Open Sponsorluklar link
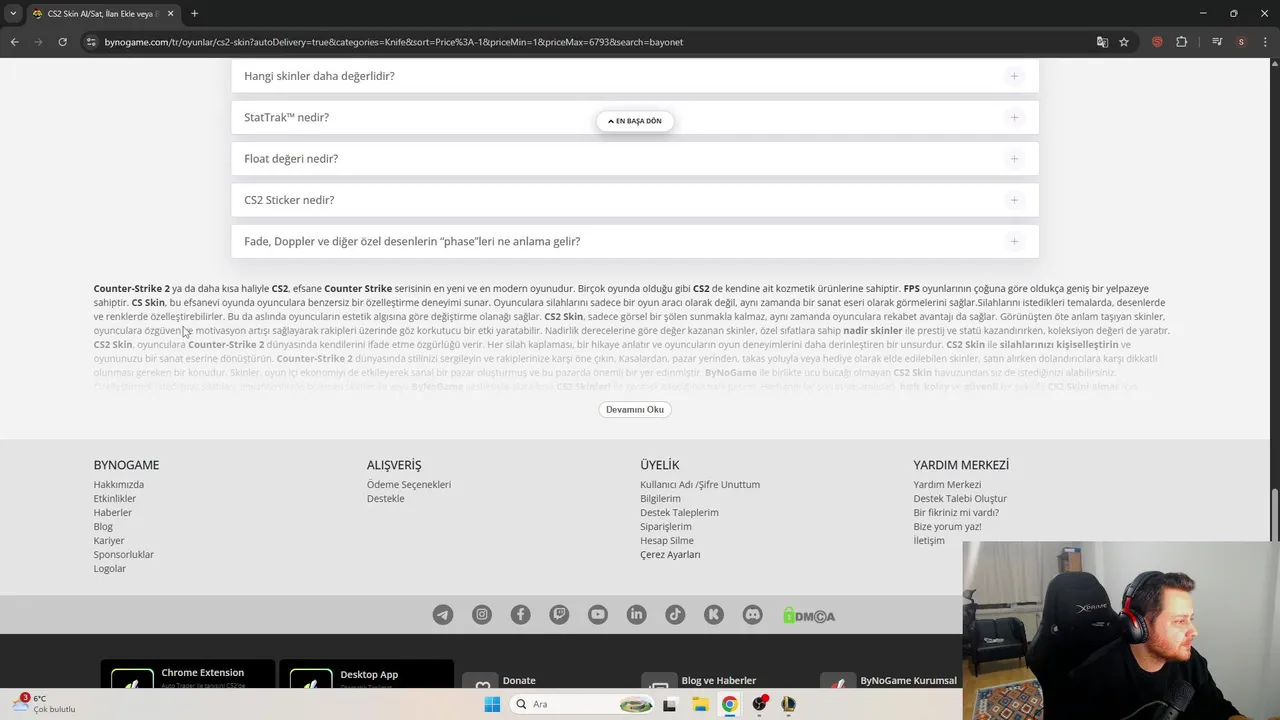1280x720 pixels. (124, 554)
